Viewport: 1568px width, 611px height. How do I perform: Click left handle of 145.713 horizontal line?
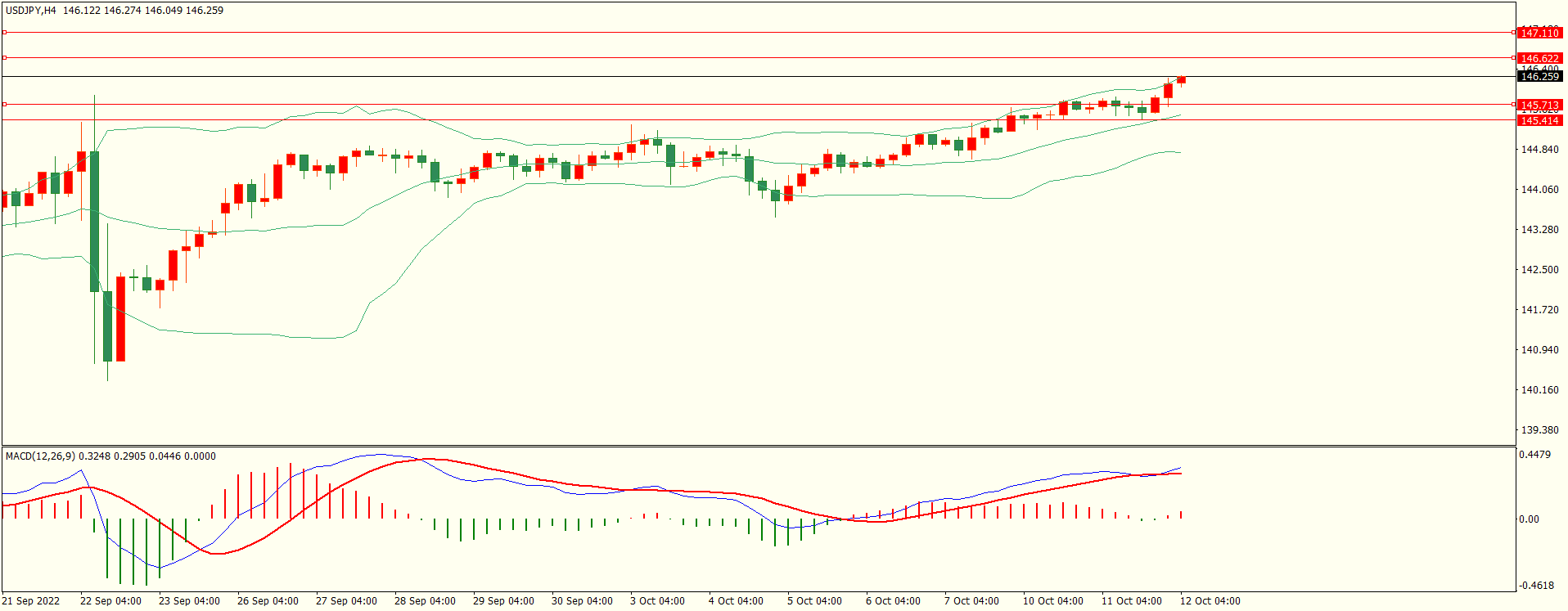point(4,105)
